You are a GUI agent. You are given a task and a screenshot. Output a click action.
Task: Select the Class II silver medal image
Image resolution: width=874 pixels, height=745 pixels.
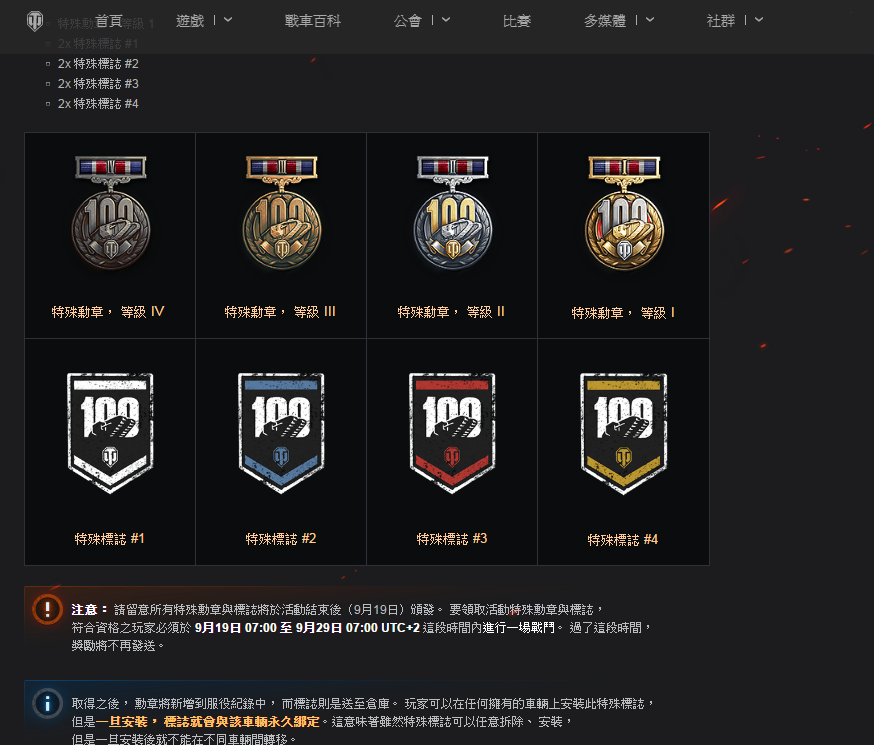(x=453, y=212)
